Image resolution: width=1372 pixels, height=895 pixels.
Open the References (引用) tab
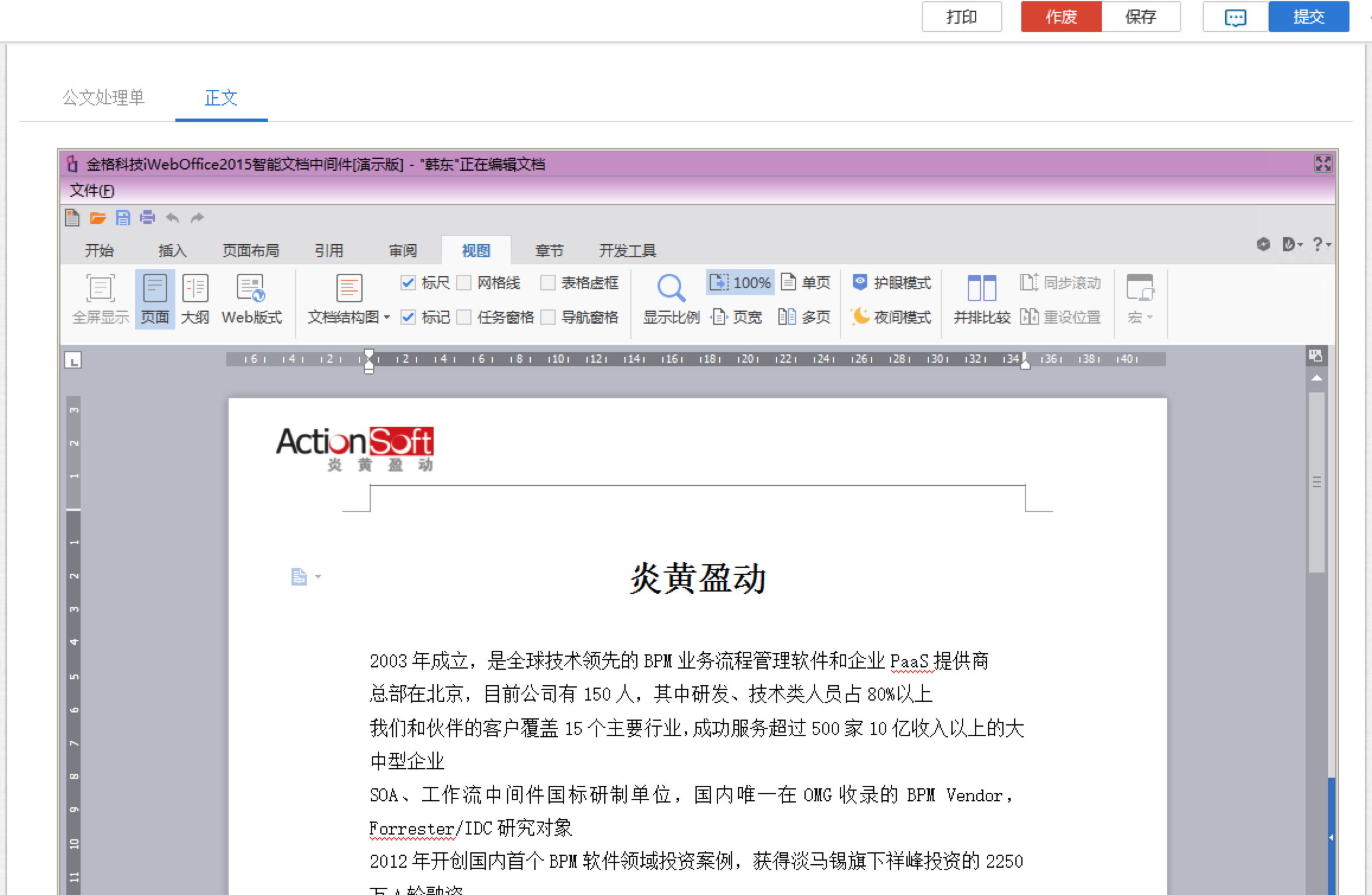point(329,251)
